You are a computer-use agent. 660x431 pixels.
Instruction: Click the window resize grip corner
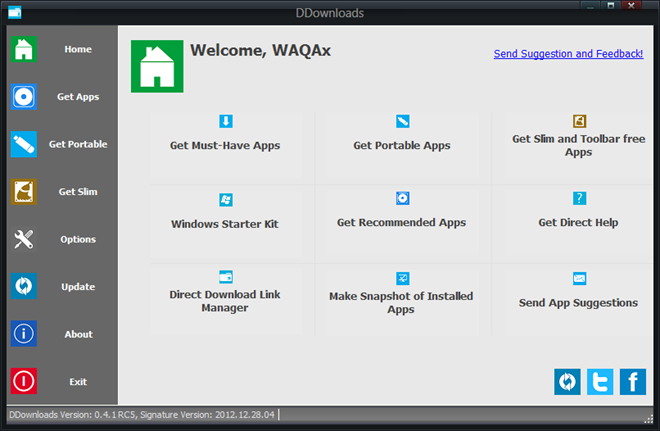[649, 418]
